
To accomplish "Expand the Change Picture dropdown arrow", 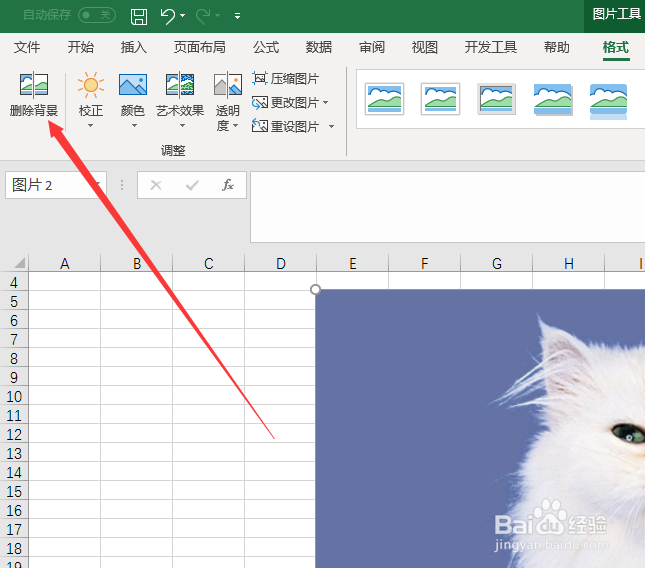I will tap(326, 102).
